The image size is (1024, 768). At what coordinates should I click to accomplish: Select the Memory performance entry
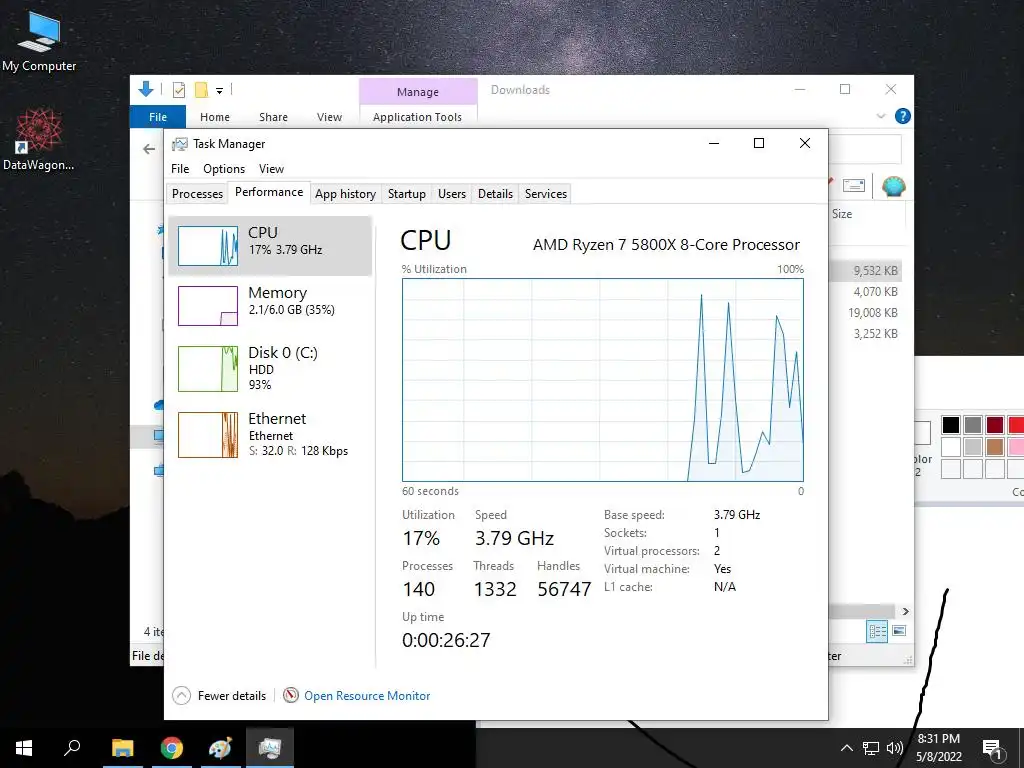[x=270, y=305]
